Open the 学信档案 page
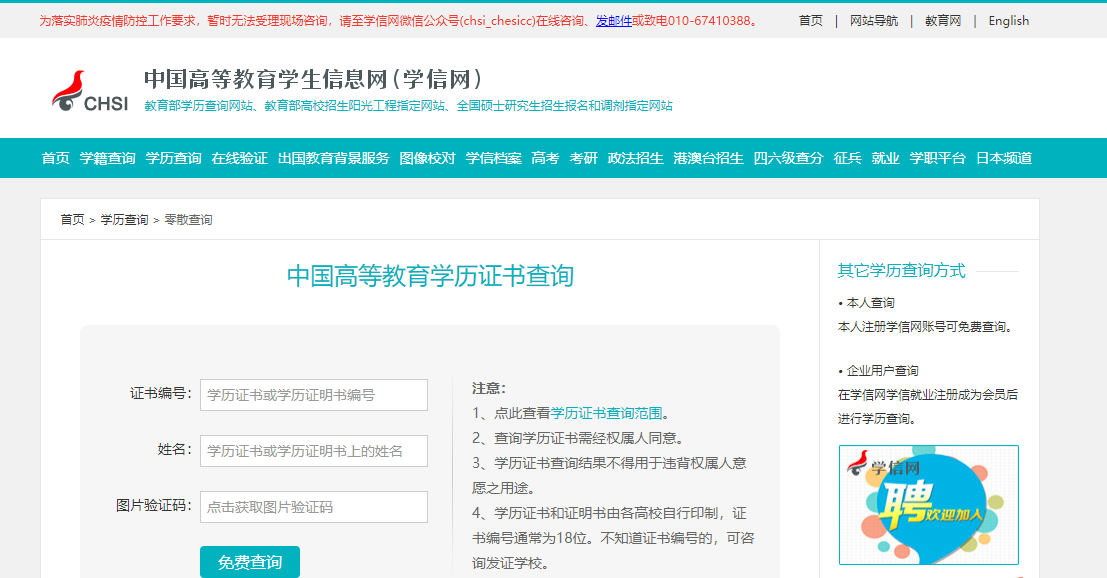Viewport: 1107px width, 578px height. 495,157
